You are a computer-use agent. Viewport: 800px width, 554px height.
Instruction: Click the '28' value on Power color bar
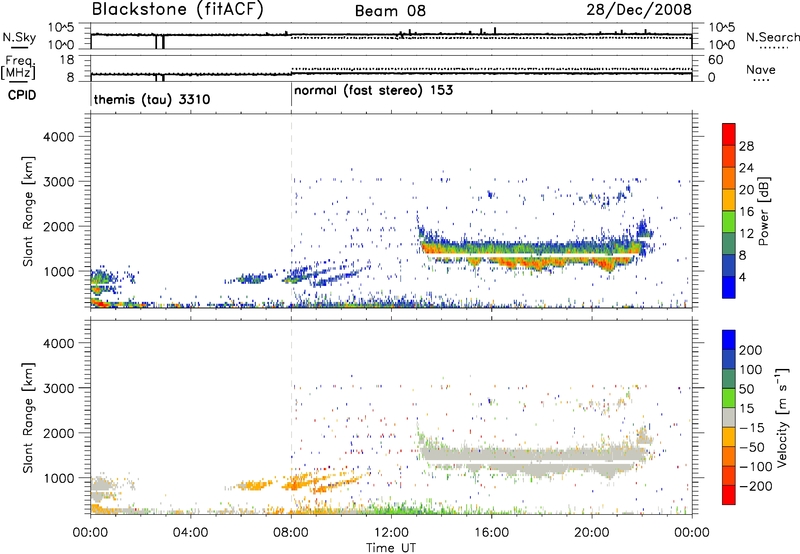(746, 146)
